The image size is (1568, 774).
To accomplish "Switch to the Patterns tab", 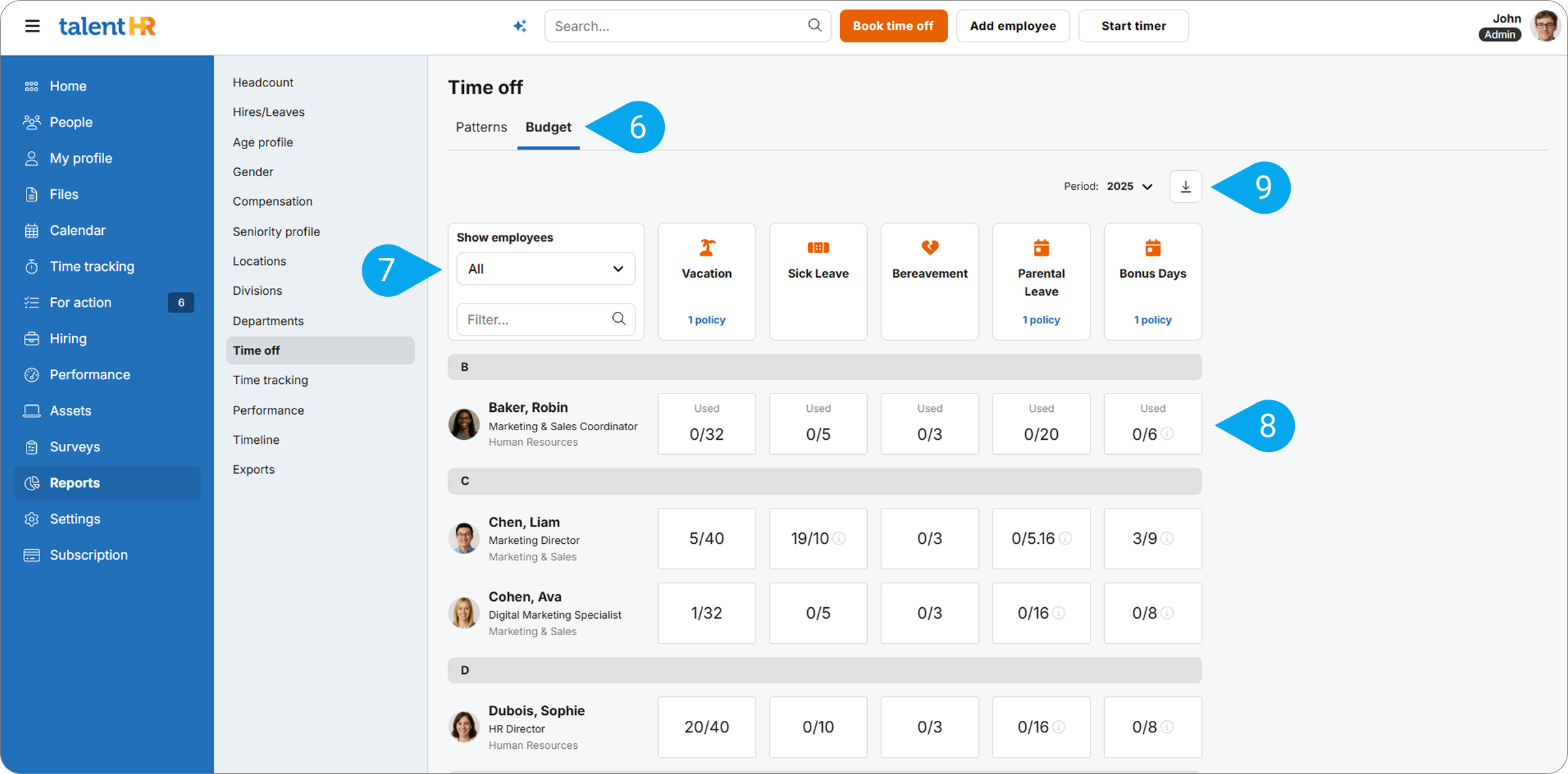I will click(481, 127).
